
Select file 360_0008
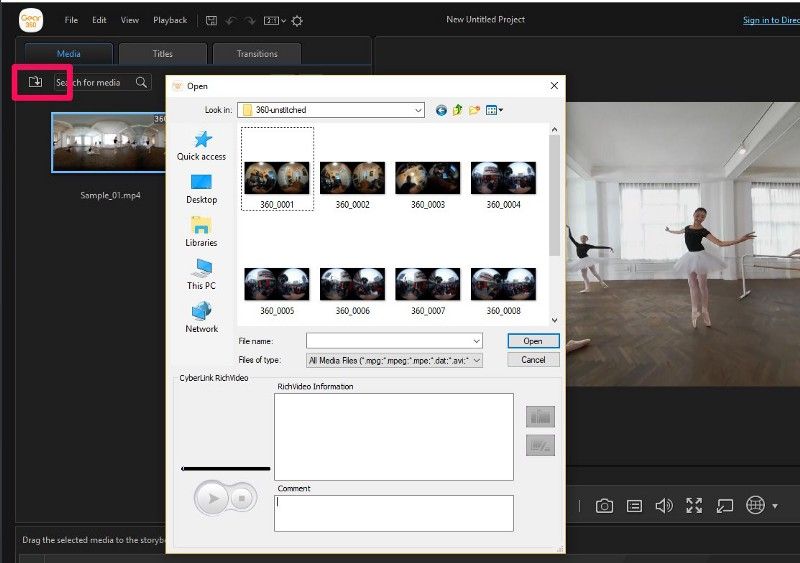tap(504, 291)
